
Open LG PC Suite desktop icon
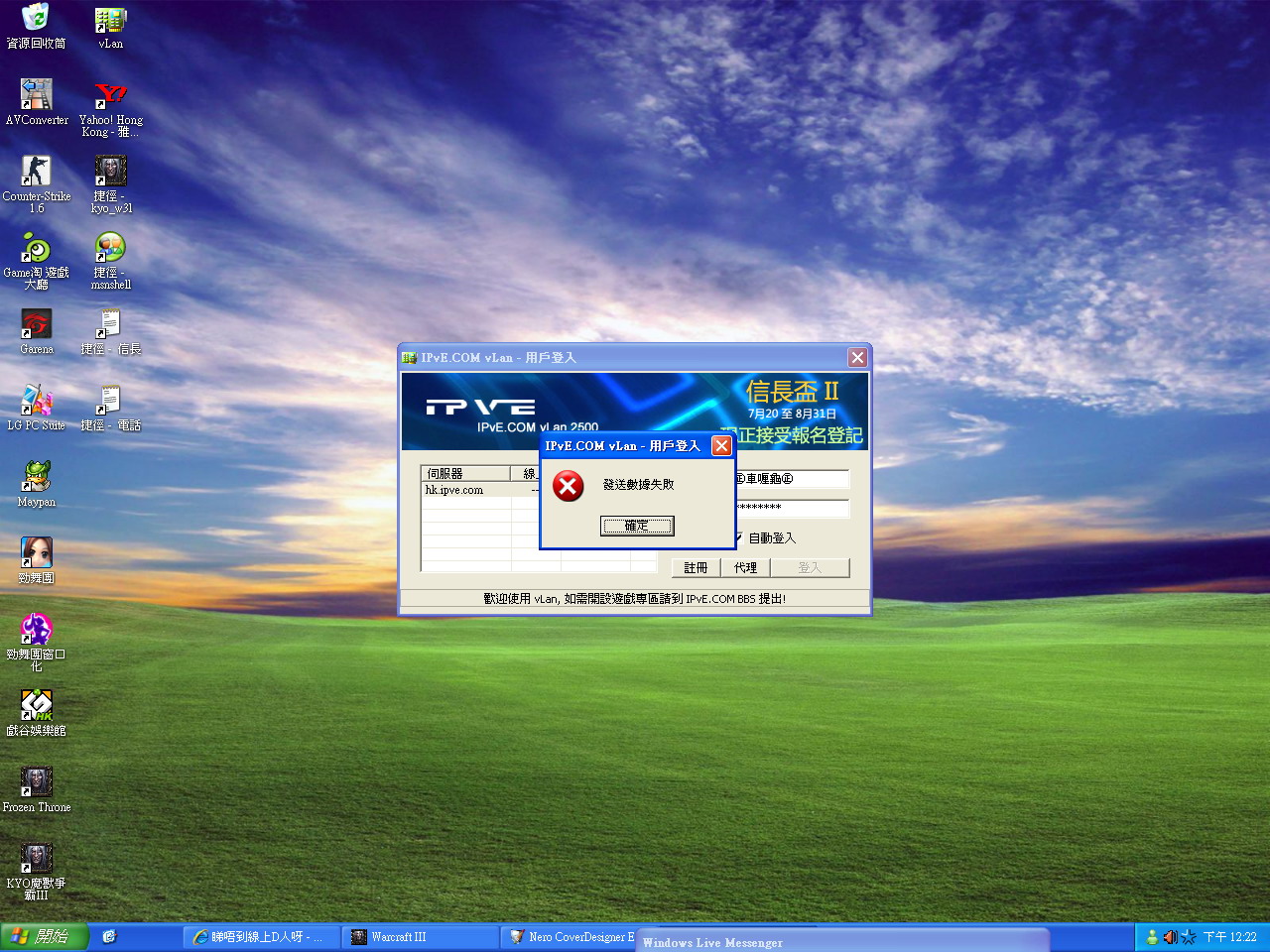click(37, 409)
